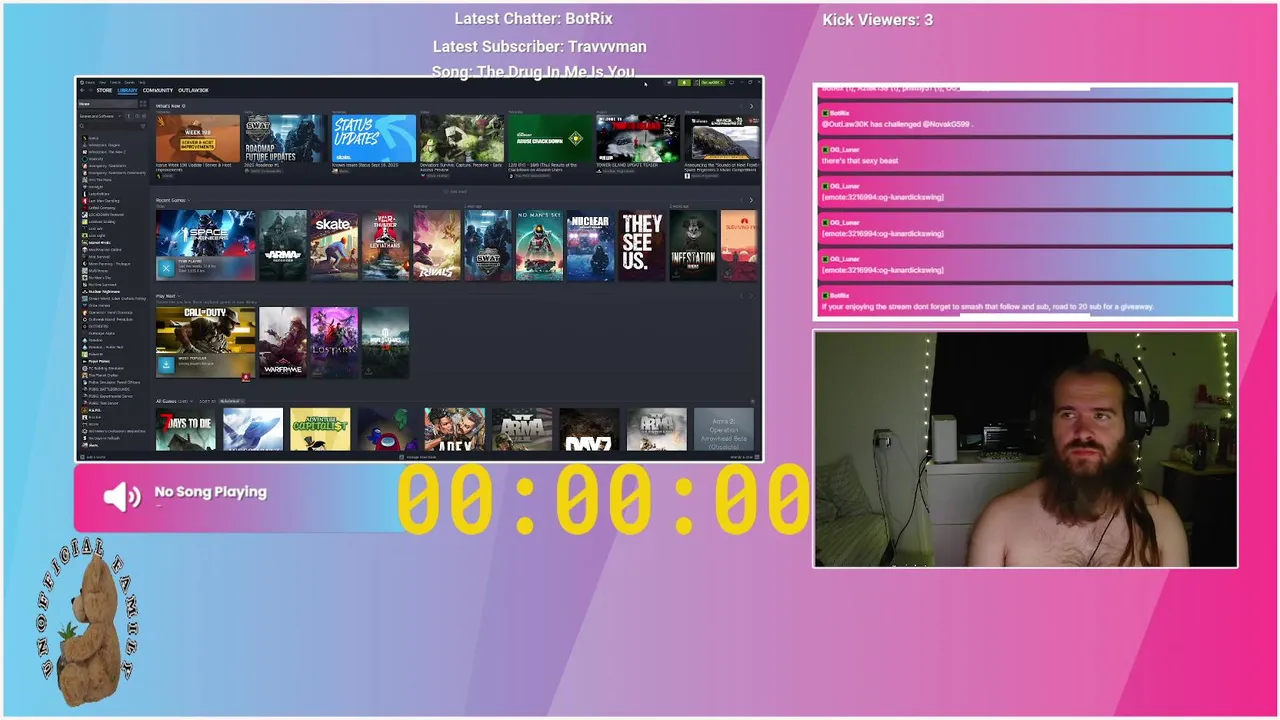Screen dimensions: 1280x720
Task: Open What's New settings gear icon
Action: pyautogui.click(x=184, y=106)
